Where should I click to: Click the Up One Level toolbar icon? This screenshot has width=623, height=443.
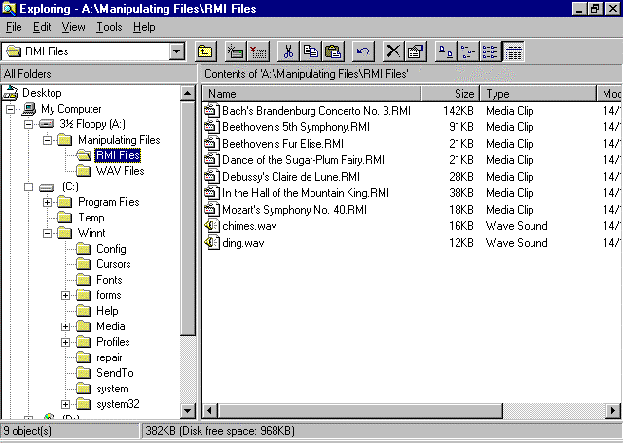coord(205,51)
